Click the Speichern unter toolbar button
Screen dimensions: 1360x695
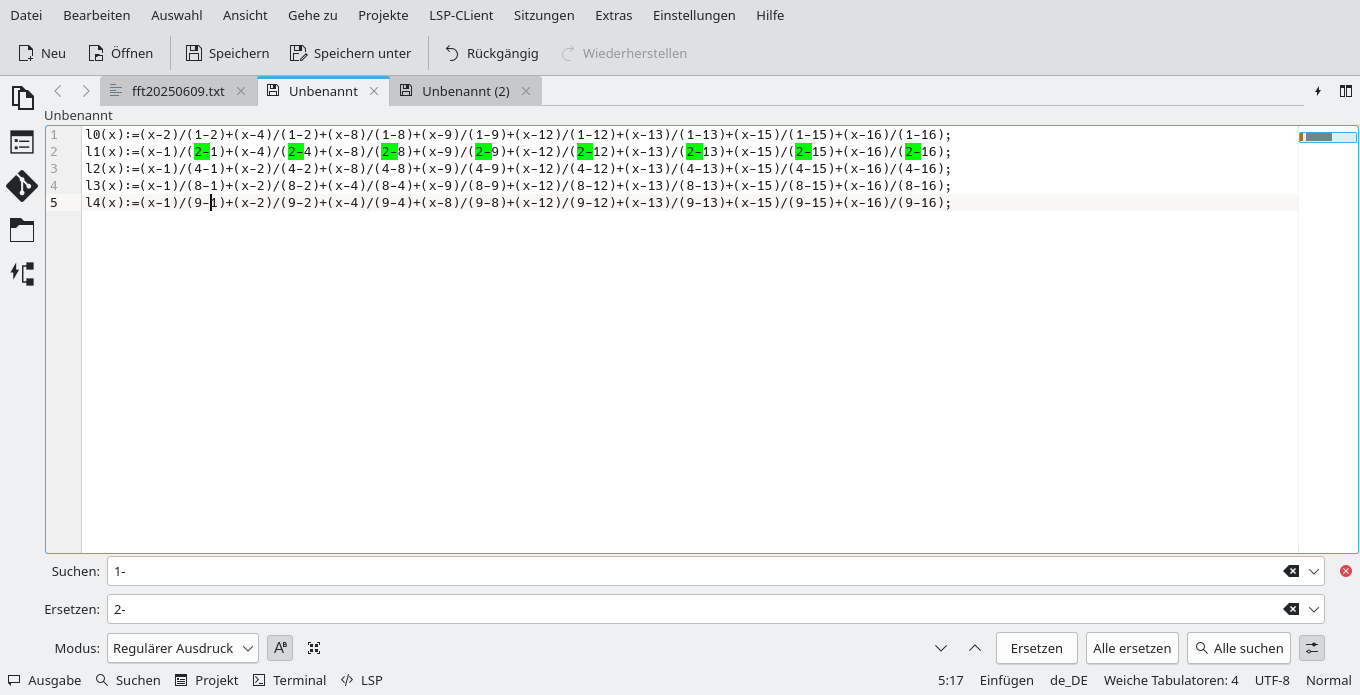point(350,53)
